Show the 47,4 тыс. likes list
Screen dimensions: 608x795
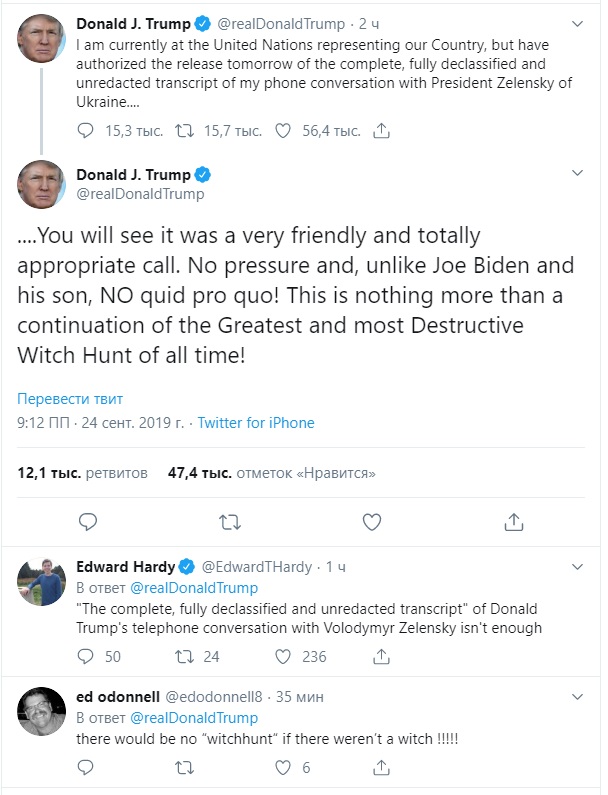(x=272, y=472)
